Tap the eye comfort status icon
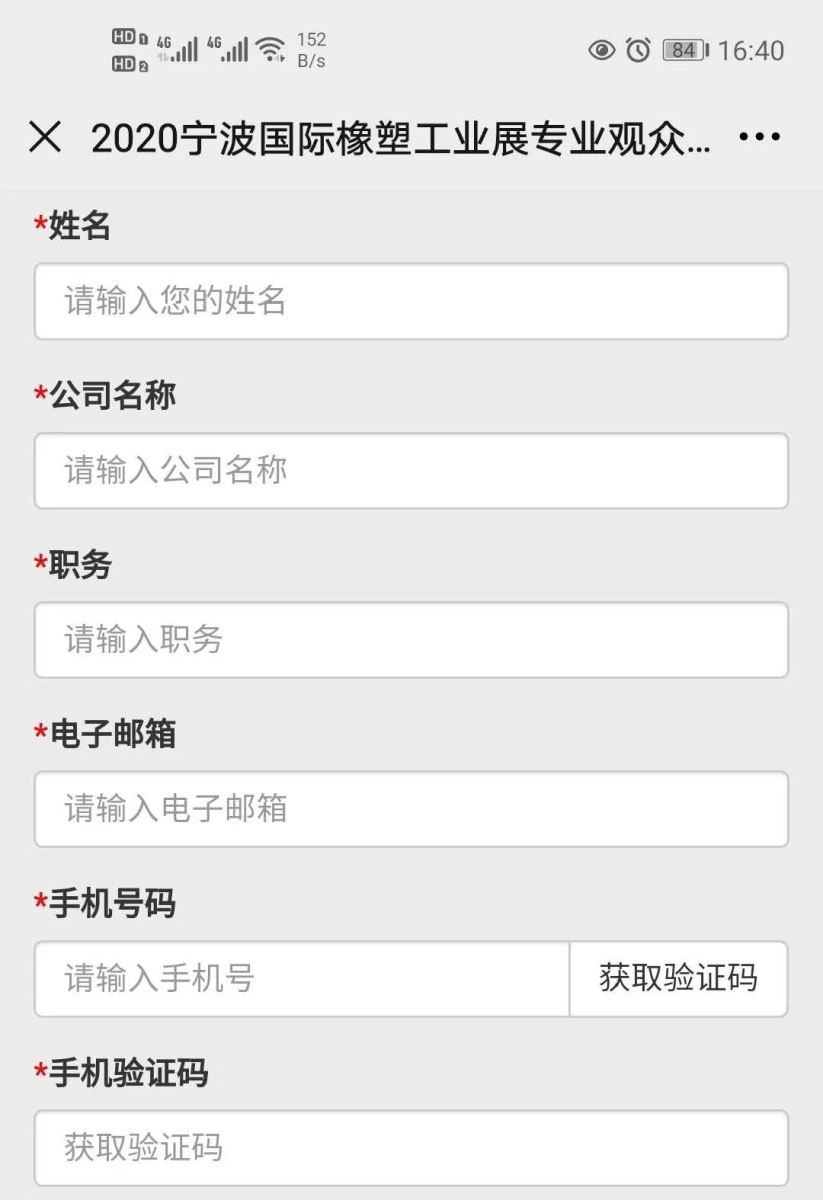 click(x=601, y=50)
